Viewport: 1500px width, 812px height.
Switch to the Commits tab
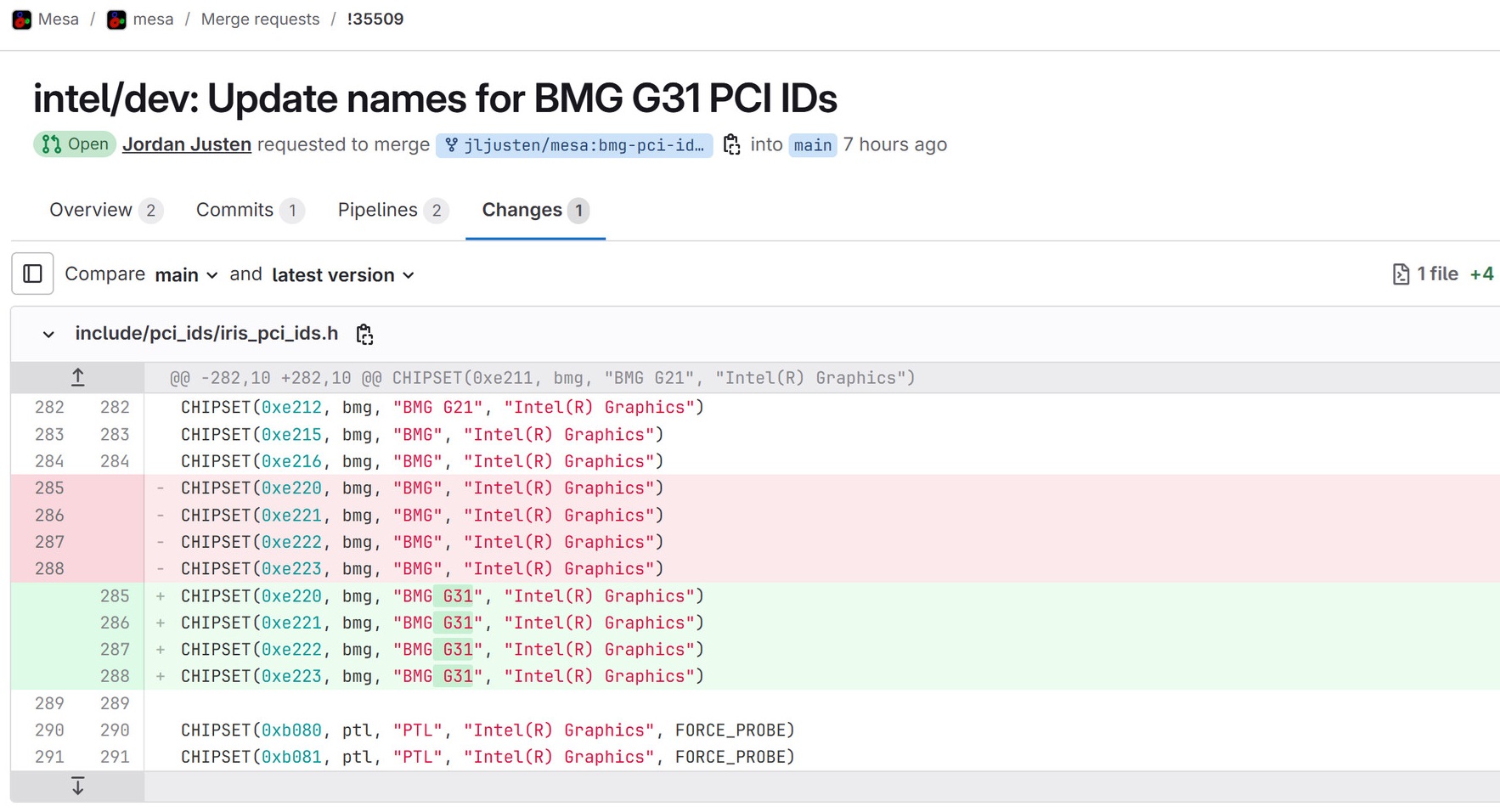click(x=249, y=210)
